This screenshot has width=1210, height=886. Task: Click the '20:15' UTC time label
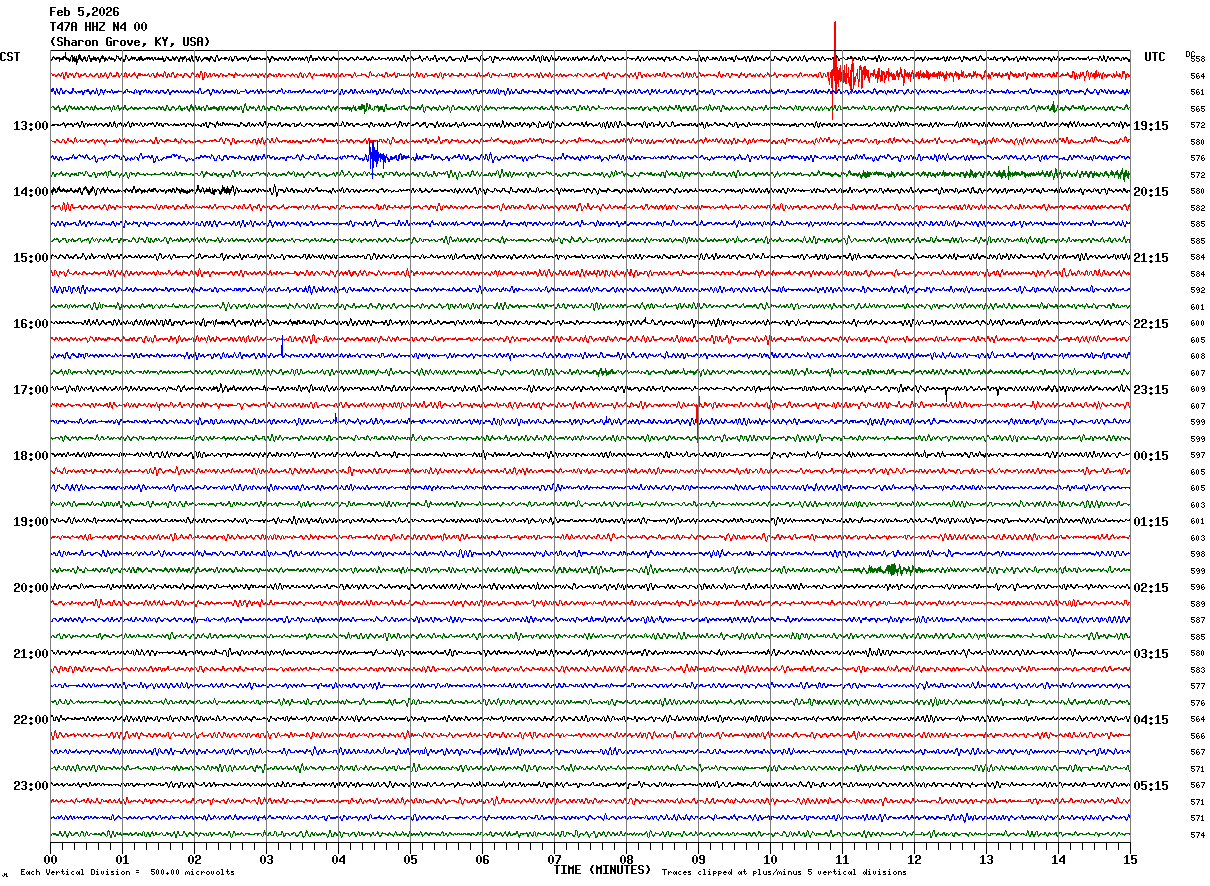1151,192
